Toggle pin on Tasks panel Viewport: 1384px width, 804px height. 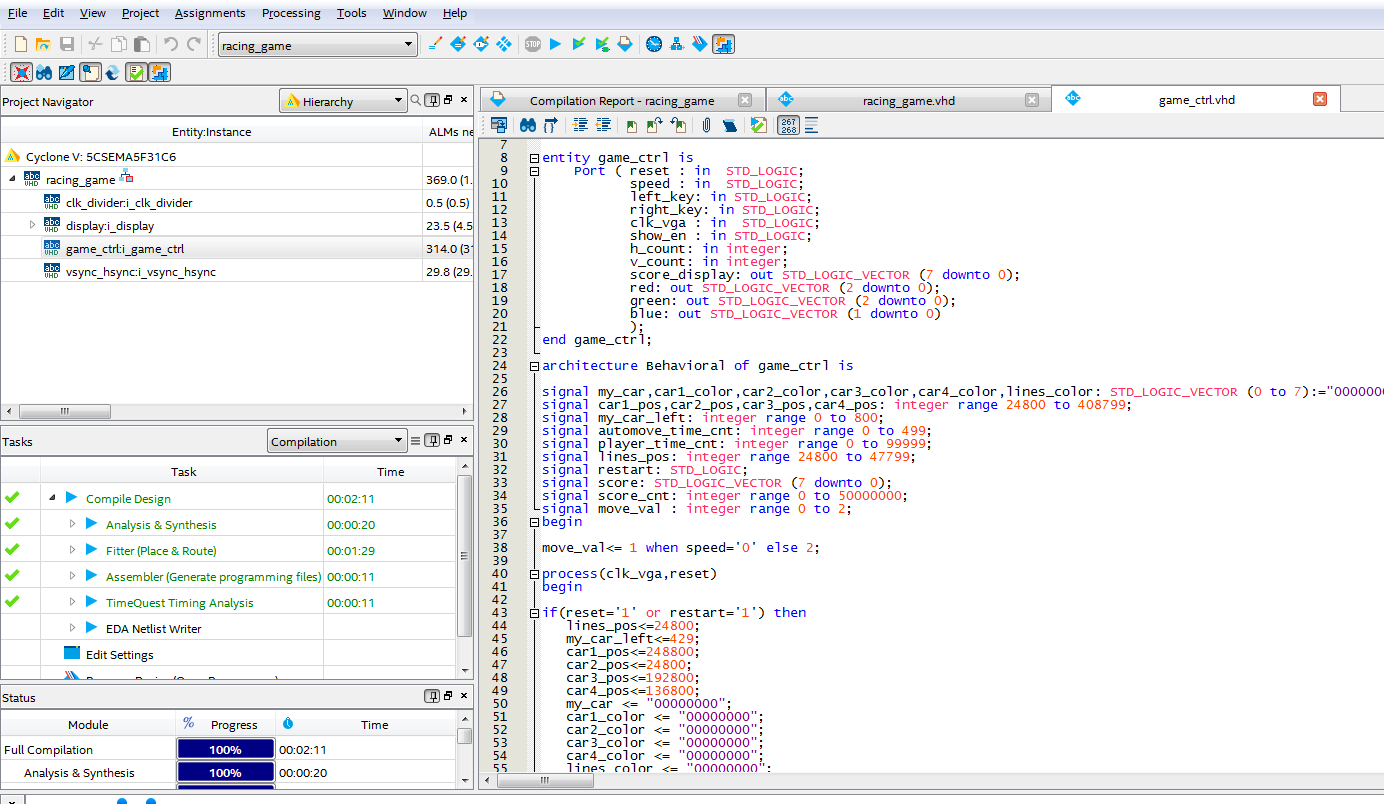432,440
